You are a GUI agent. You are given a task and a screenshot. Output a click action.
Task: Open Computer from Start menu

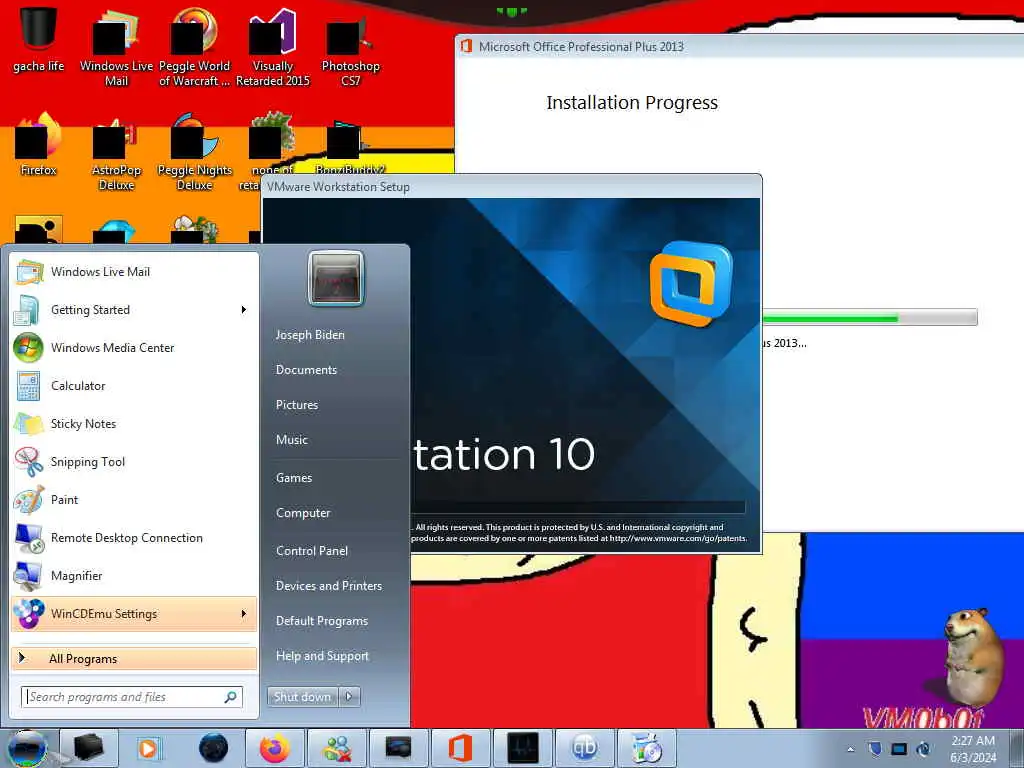coord(303,513)
